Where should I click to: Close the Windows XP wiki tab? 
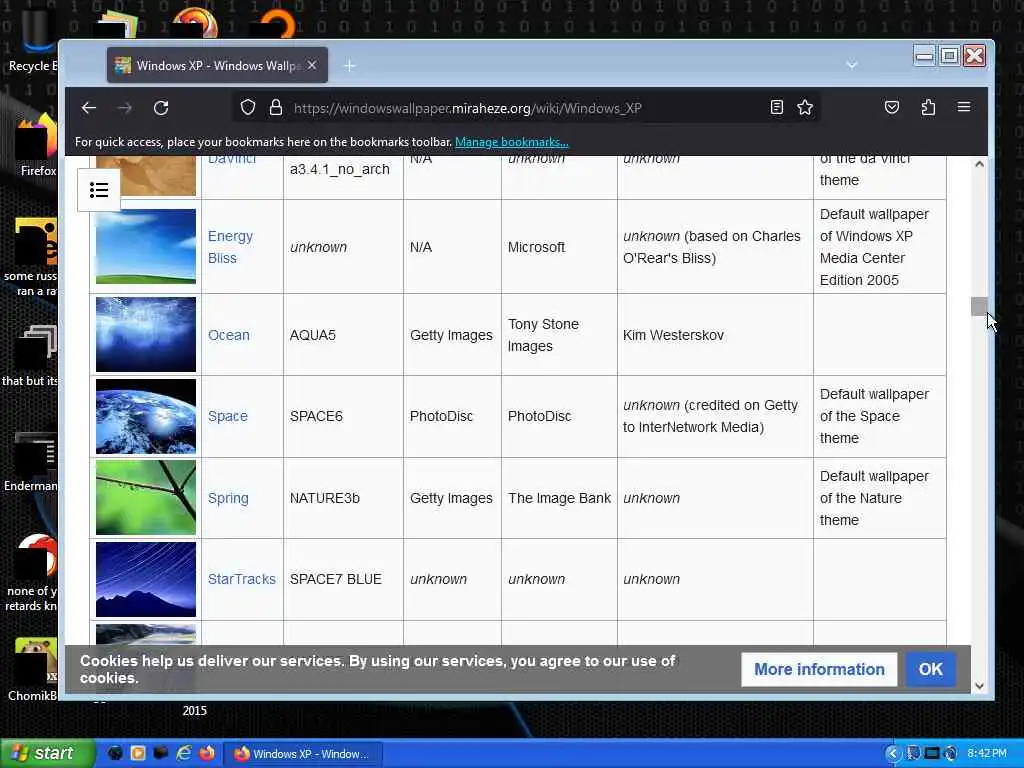(312, 65)
